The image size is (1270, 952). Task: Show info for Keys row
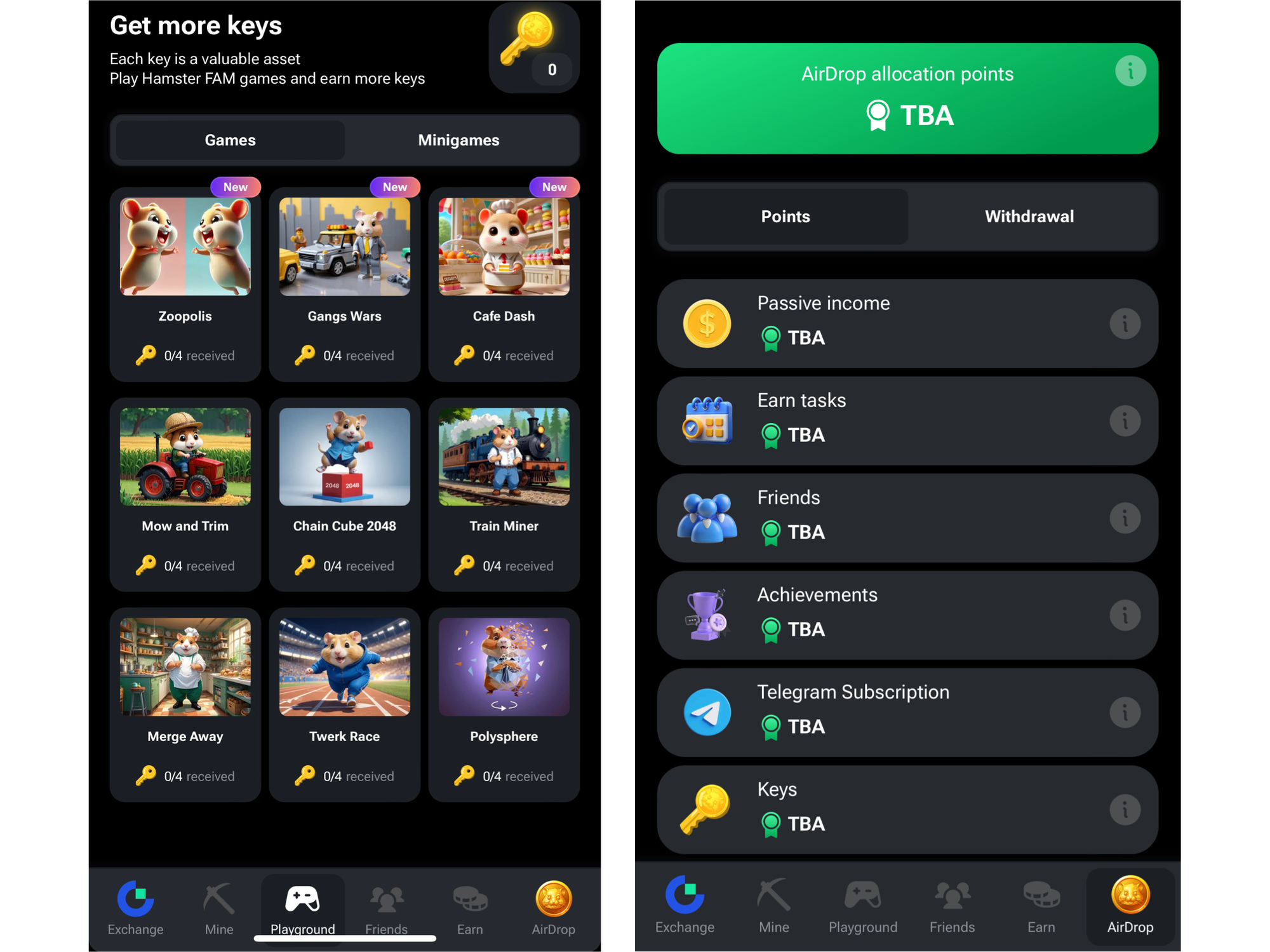1125,810
